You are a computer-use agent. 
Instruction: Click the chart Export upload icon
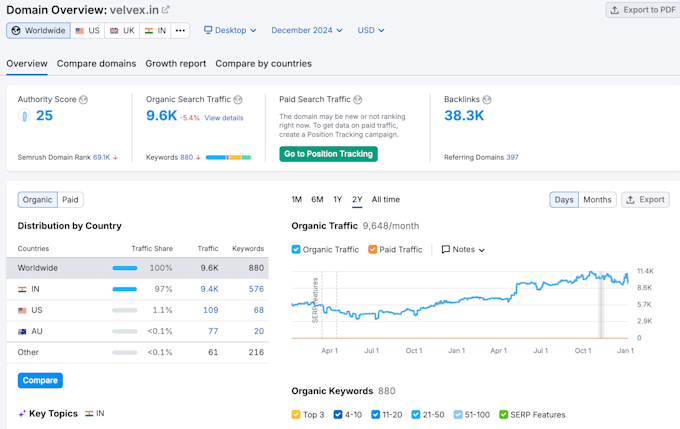tap(631, 200)
